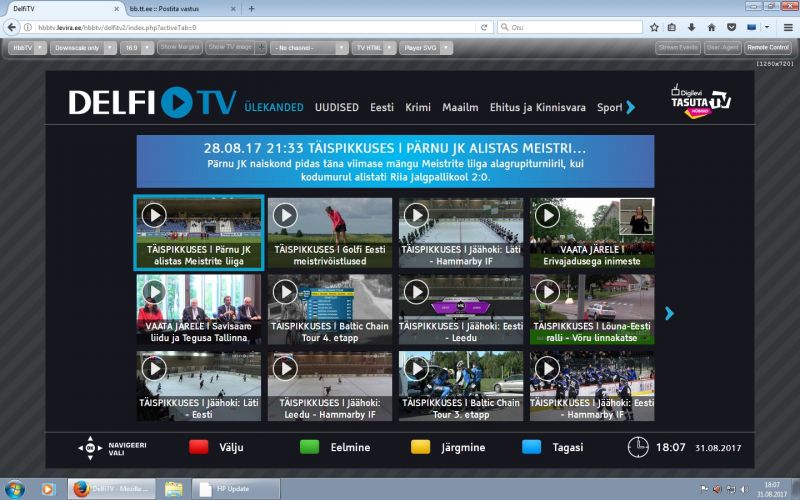Click the site information icon in address bar
The image size is (800, 500).
click(28, 28)
